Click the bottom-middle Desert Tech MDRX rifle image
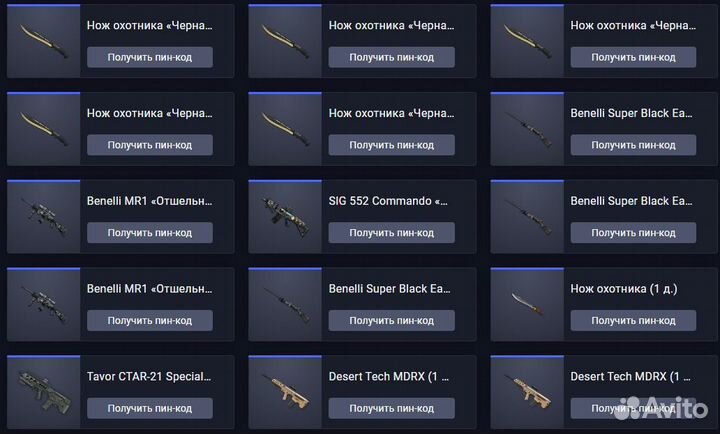720x434 pixels. [285, 392]
